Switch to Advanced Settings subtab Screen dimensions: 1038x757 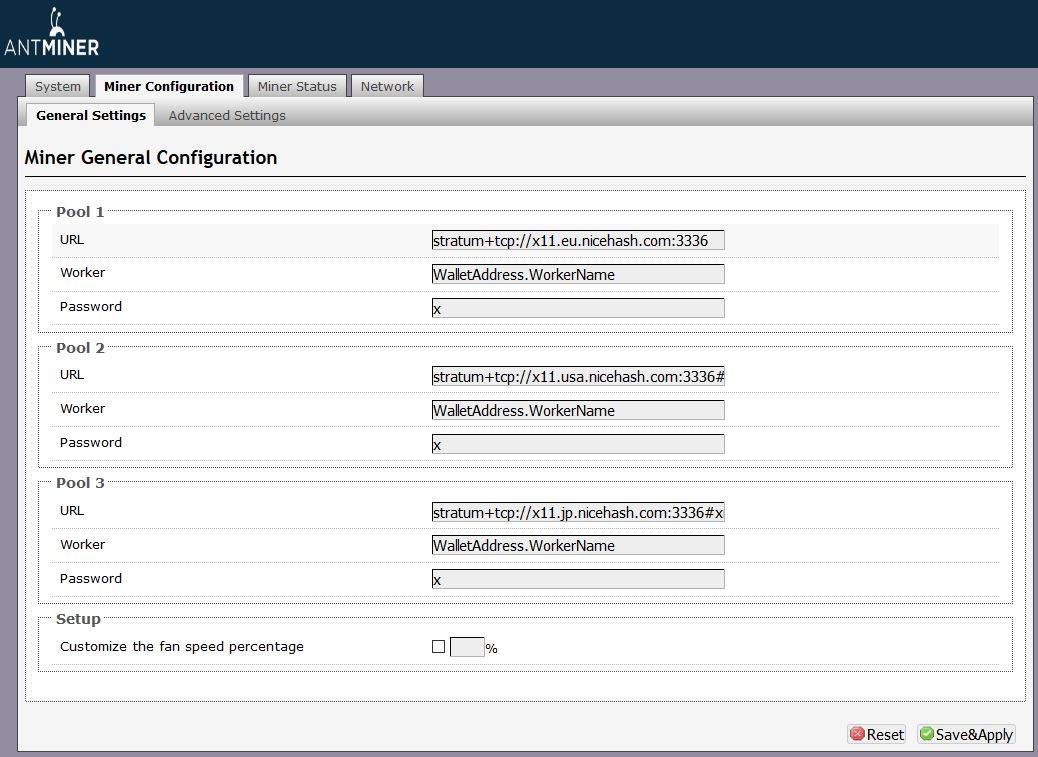(x=227, y=116)
